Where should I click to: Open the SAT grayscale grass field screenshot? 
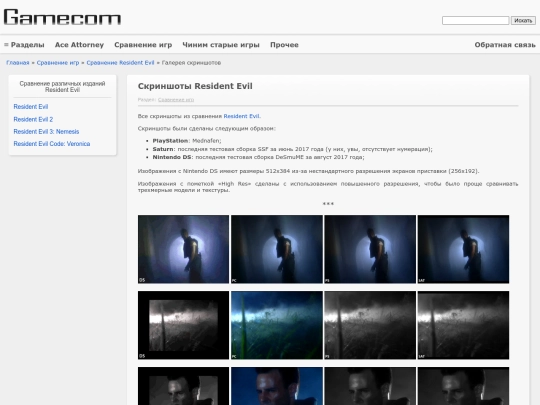click(464, 325)
